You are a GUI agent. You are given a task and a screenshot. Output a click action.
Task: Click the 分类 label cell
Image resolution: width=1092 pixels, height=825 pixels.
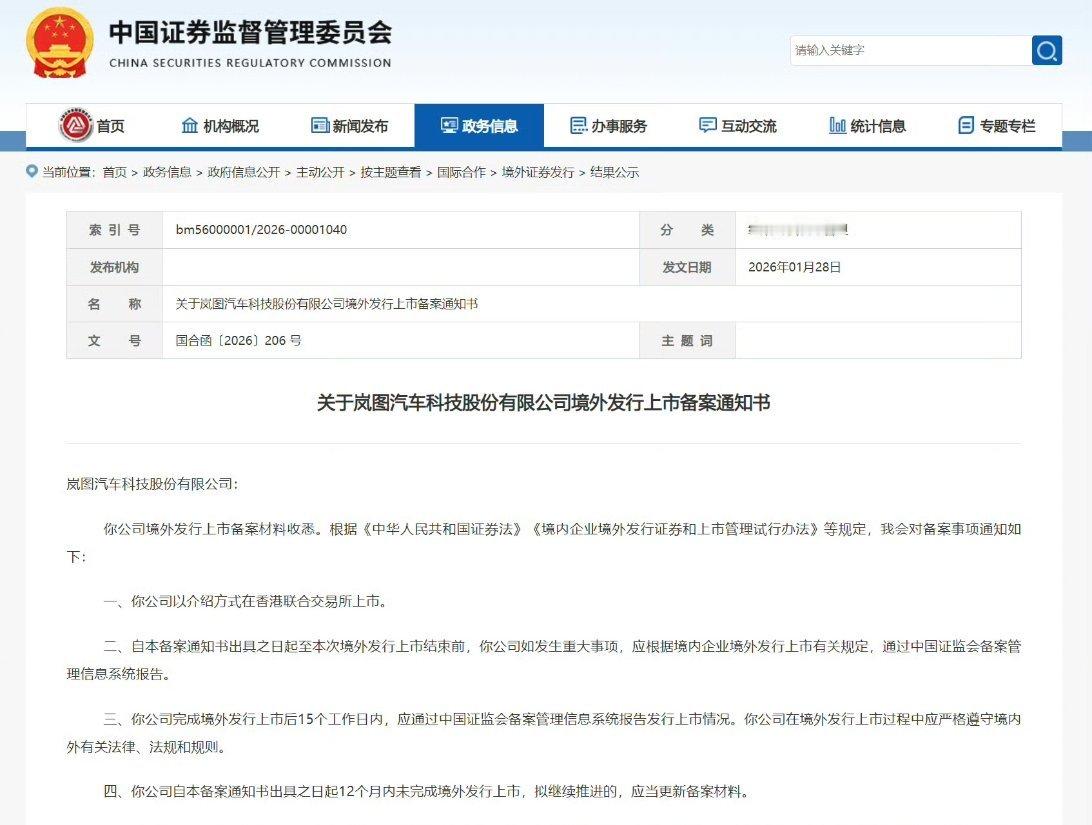coord(687,230)
